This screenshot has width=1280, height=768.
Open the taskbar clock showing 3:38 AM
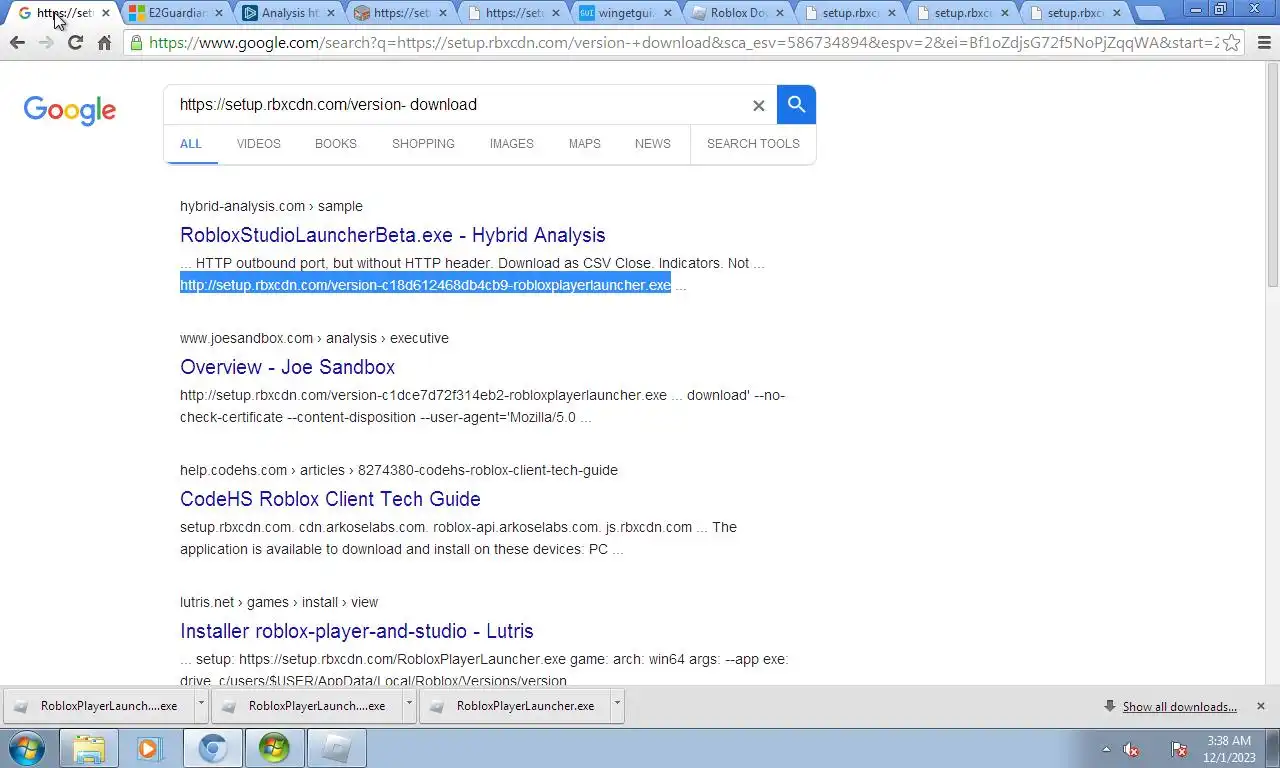click(x=1229, y=749)
